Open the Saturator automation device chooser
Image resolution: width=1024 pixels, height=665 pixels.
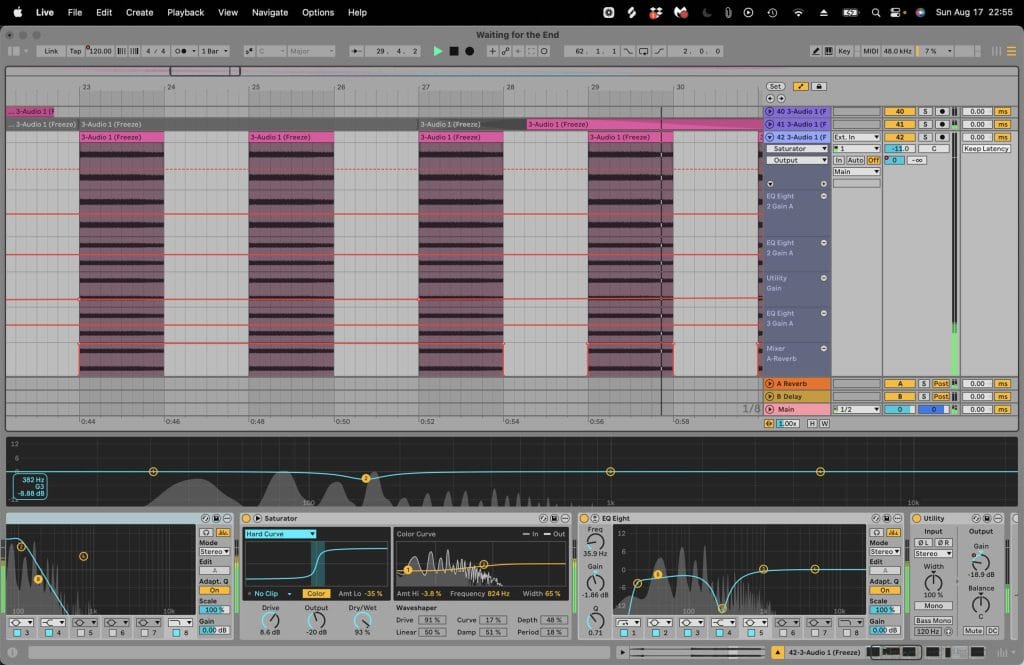(x=797, y=149)
